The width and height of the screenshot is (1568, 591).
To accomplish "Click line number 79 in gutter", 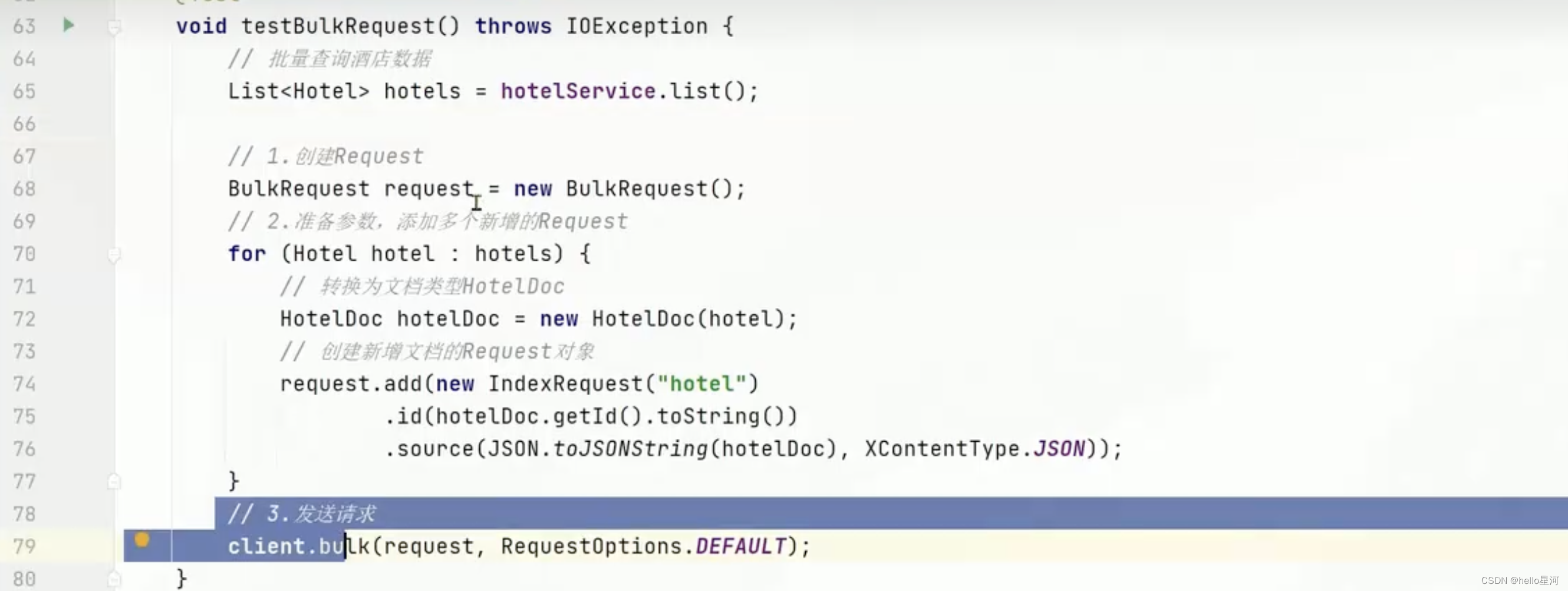I will click(x=24, y=546).
